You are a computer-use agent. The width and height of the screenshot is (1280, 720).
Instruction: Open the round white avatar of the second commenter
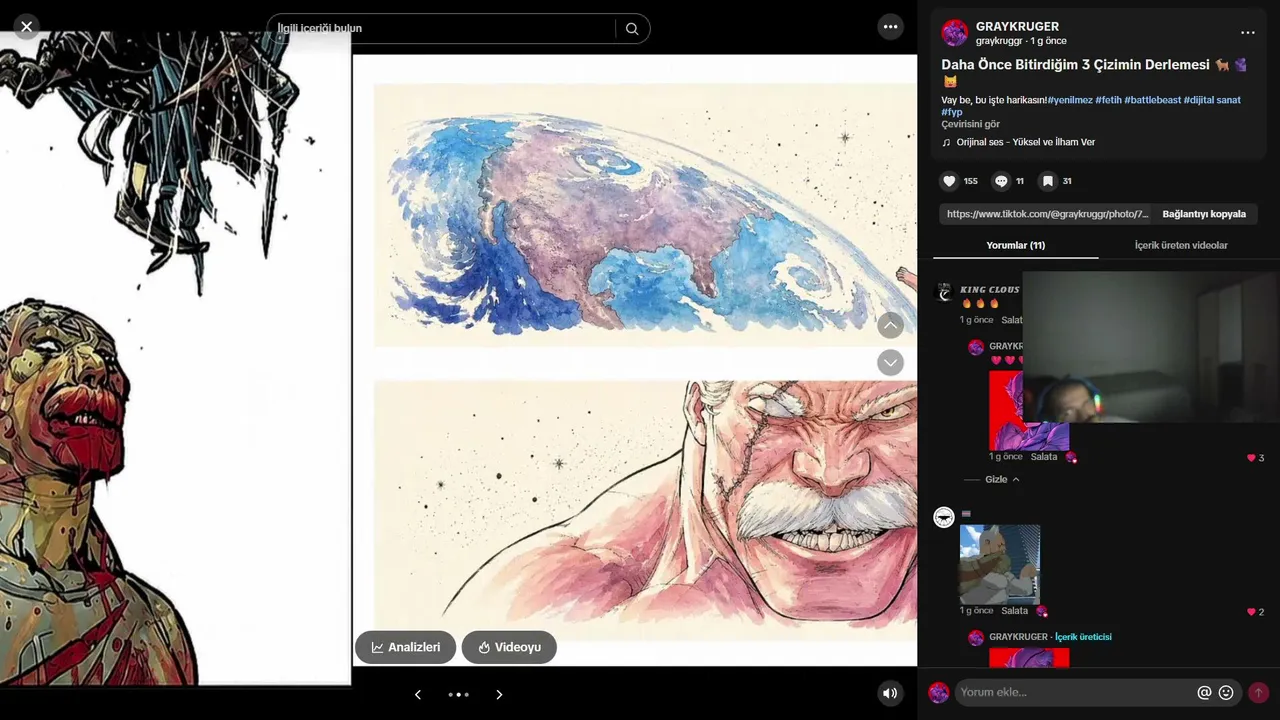(x=944, y=517)
